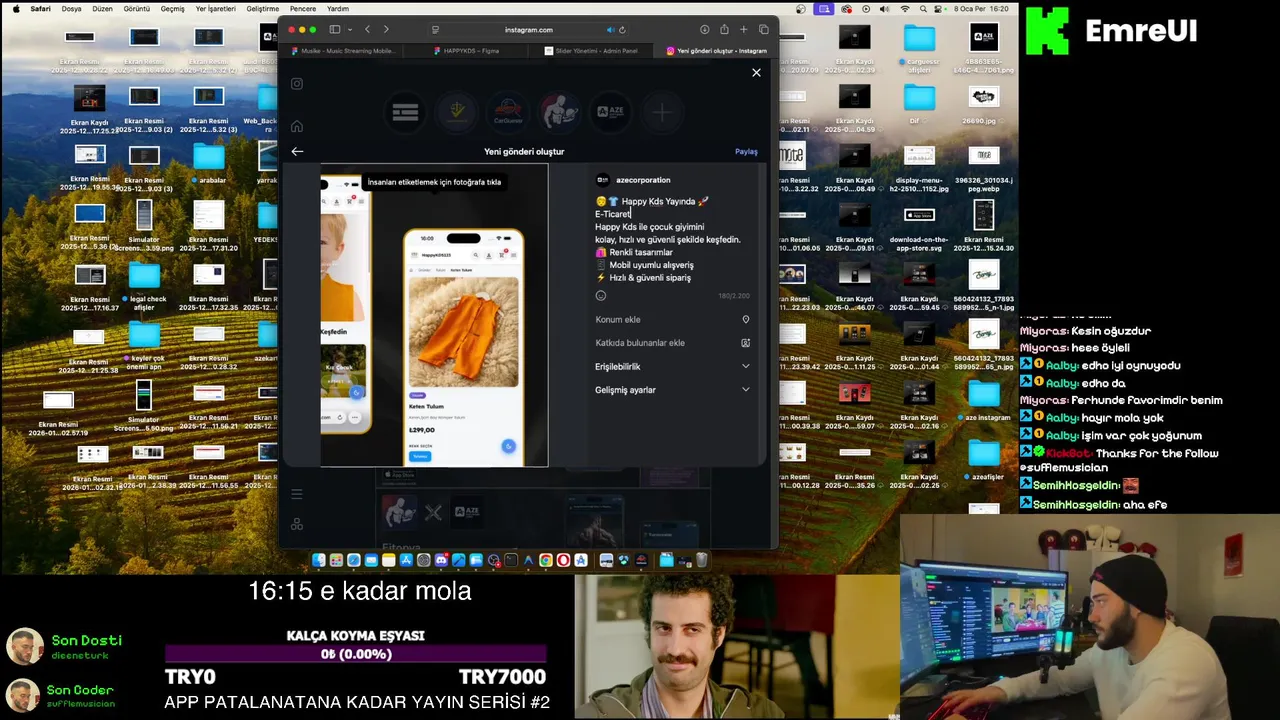Click the post photo to tag people

coord(434,315)
